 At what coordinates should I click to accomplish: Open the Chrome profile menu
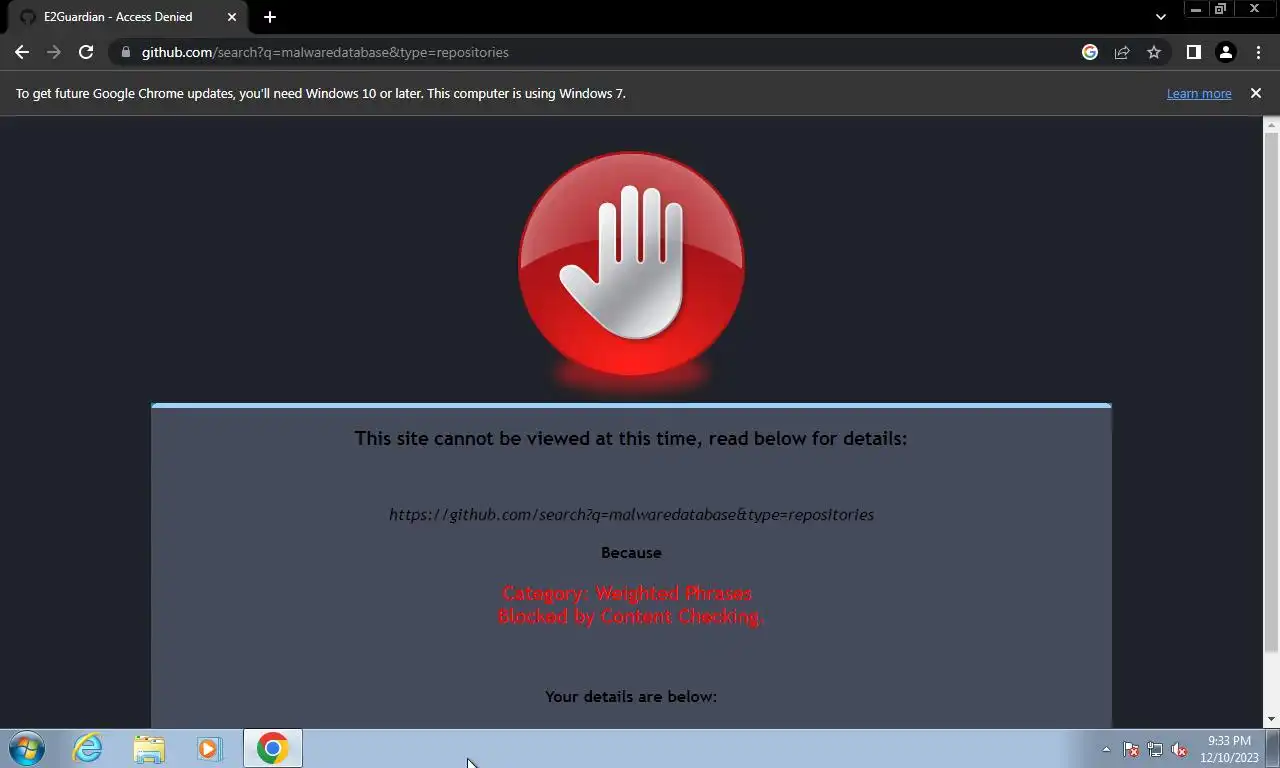point(1225,52)
